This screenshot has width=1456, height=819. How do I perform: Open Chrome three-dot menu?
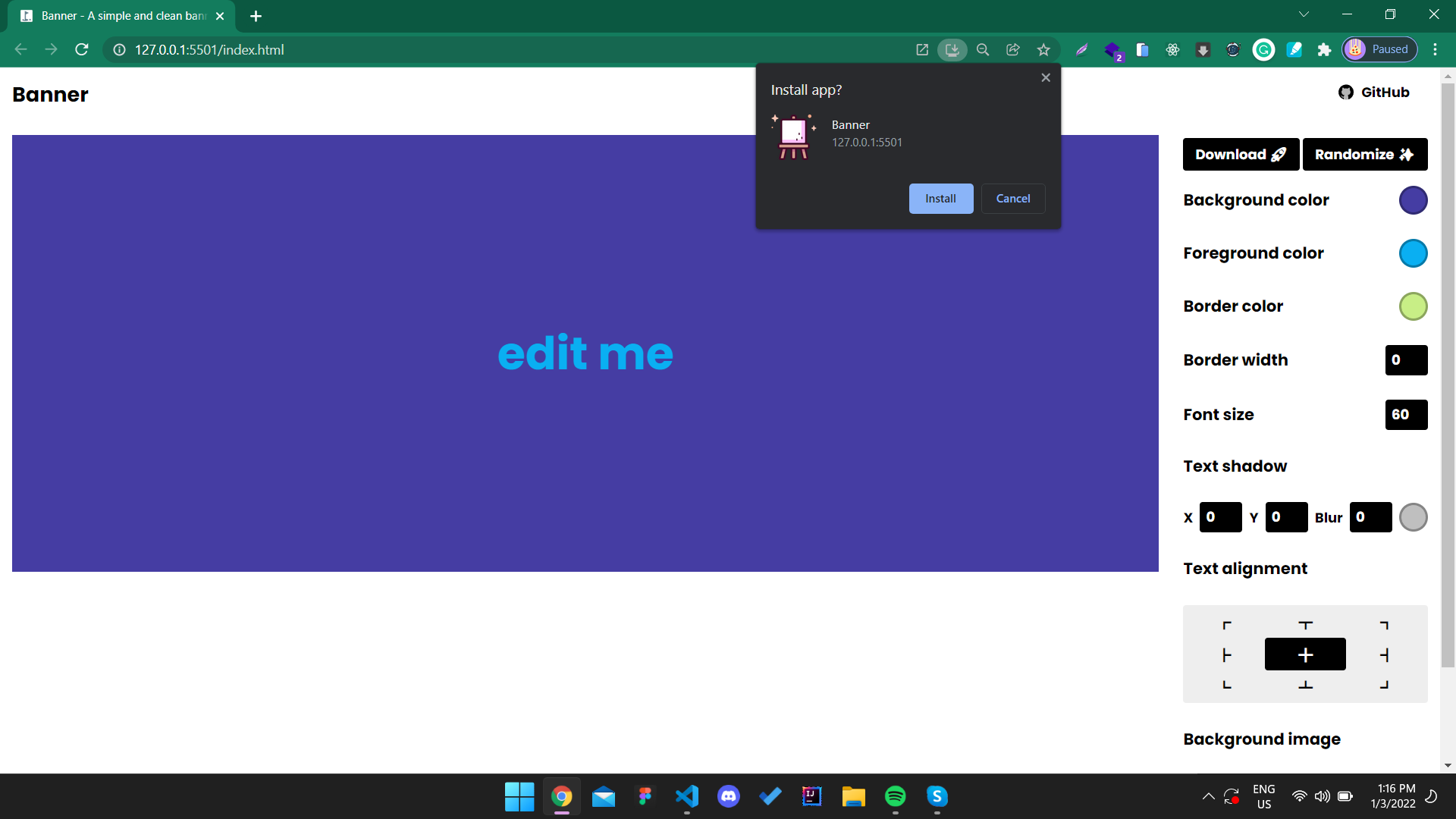point(1435,50)
